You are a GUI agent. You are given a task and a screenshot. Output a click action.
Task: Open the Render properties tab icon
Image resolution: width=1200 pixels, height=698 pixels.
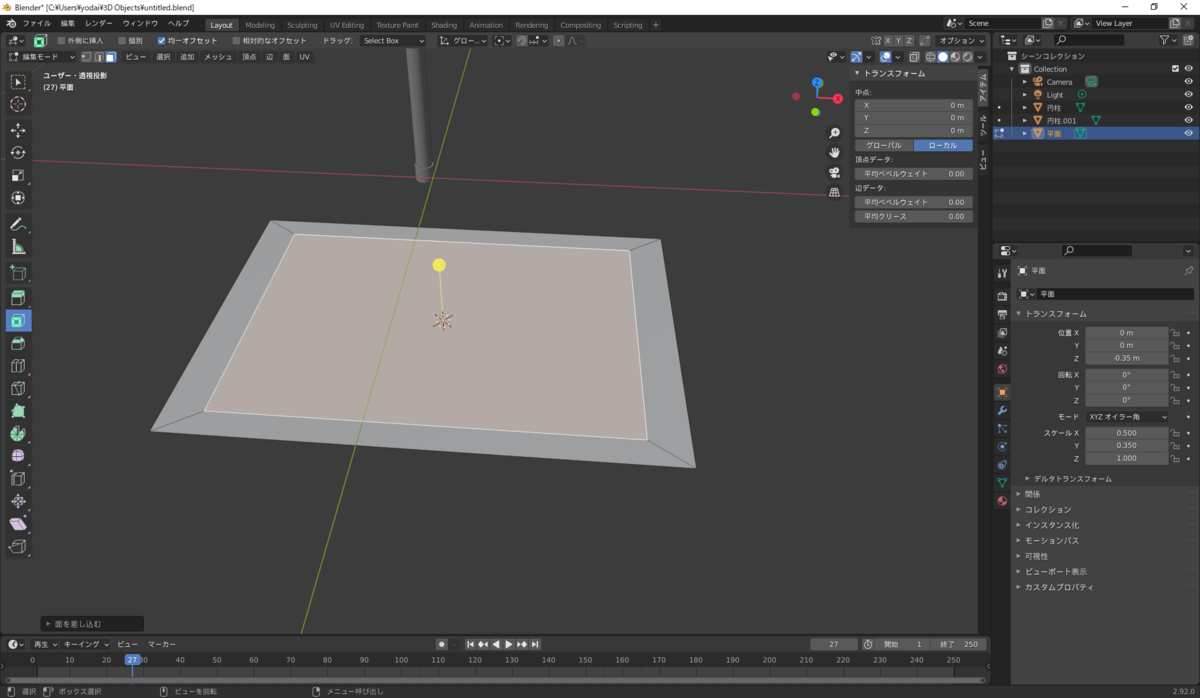(1002, 296)
